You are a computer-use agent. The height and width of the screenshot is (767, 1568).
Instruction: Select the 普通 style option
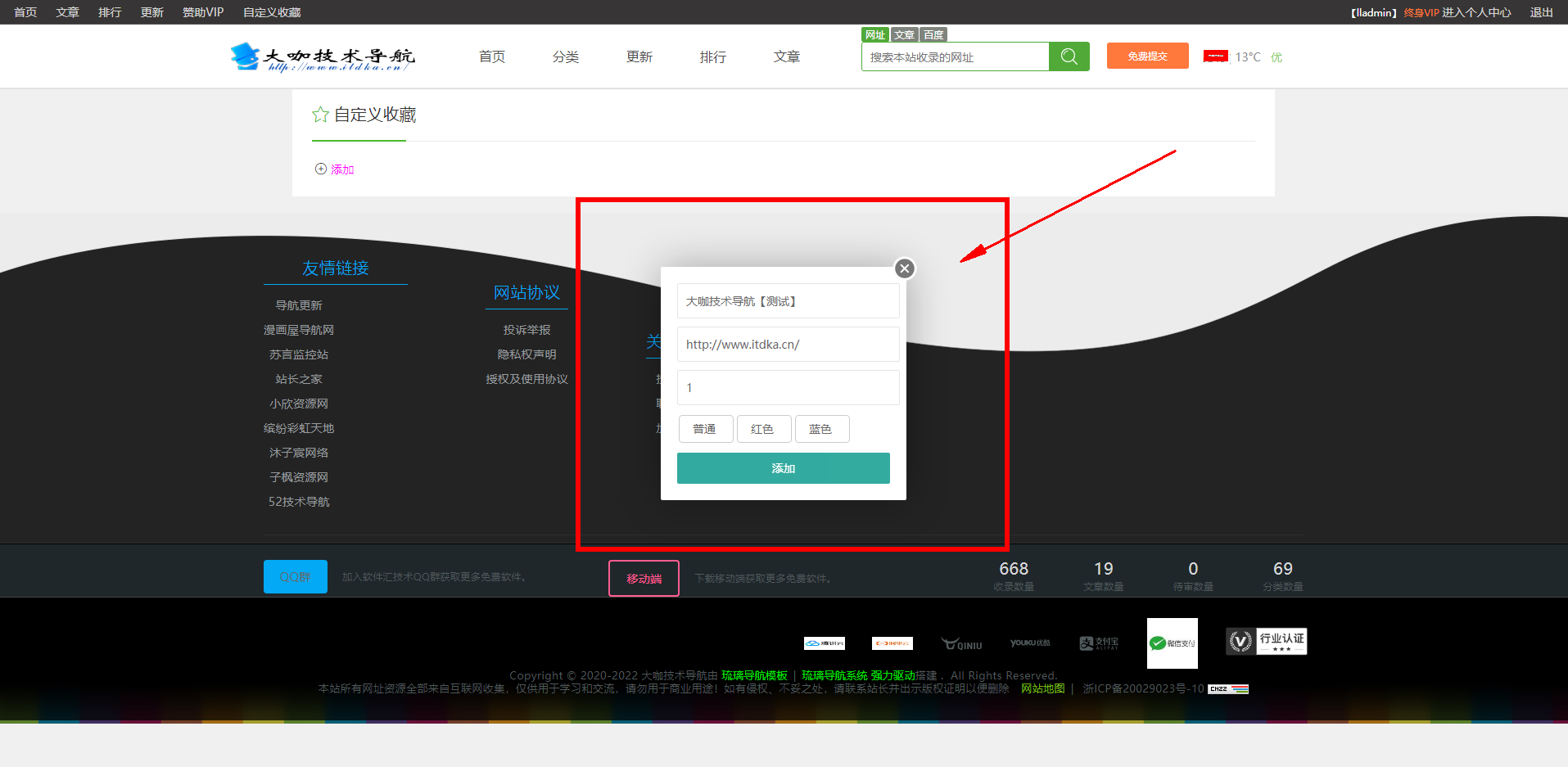(705, 429)
